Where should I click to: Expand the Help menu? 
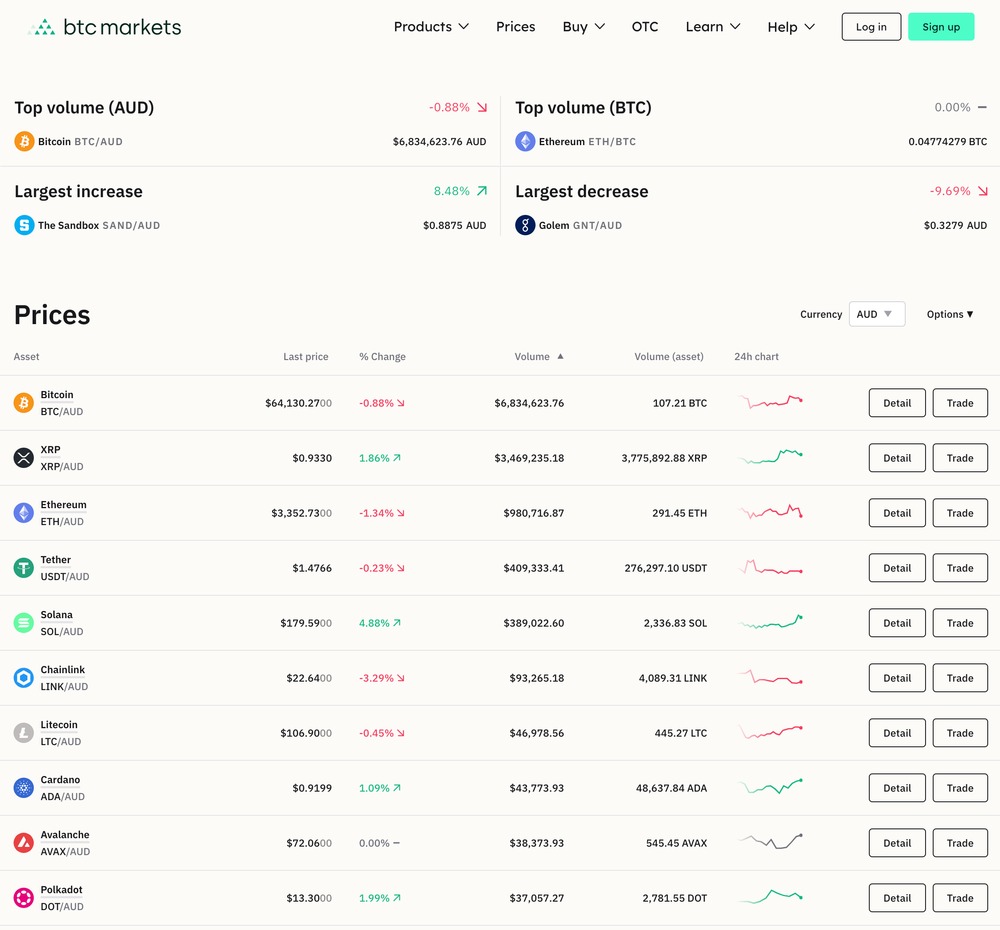(x=791, y=27)
